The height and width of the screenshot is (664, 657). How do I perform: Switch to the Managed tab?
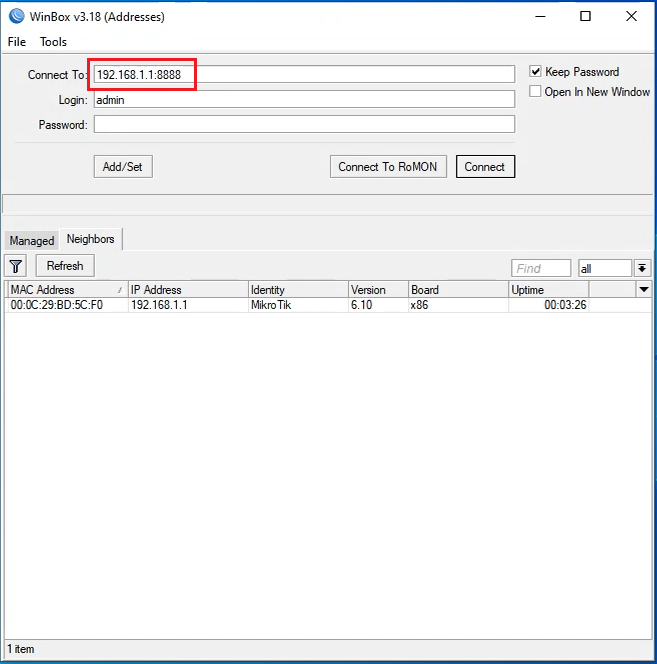32,241
